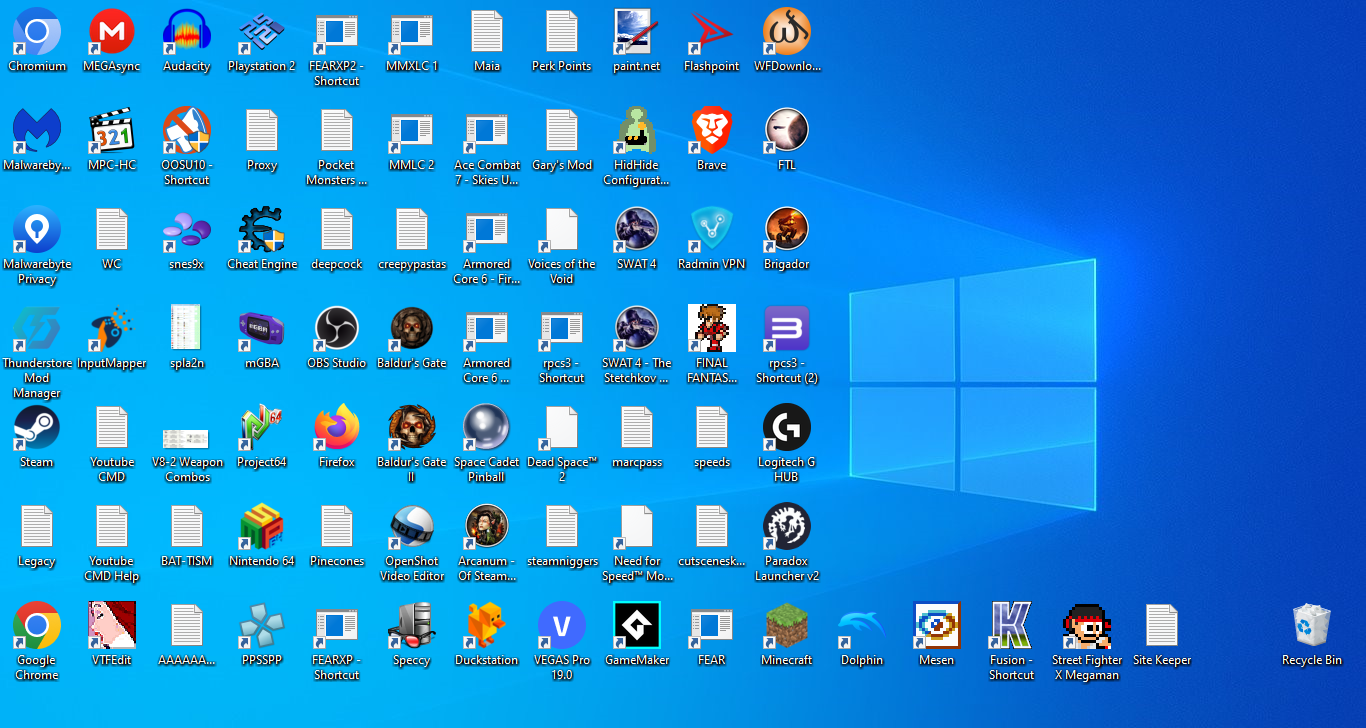Select the Logitech G HUB icon
This screenshot has width=1366, height=728.
[787, 428]
